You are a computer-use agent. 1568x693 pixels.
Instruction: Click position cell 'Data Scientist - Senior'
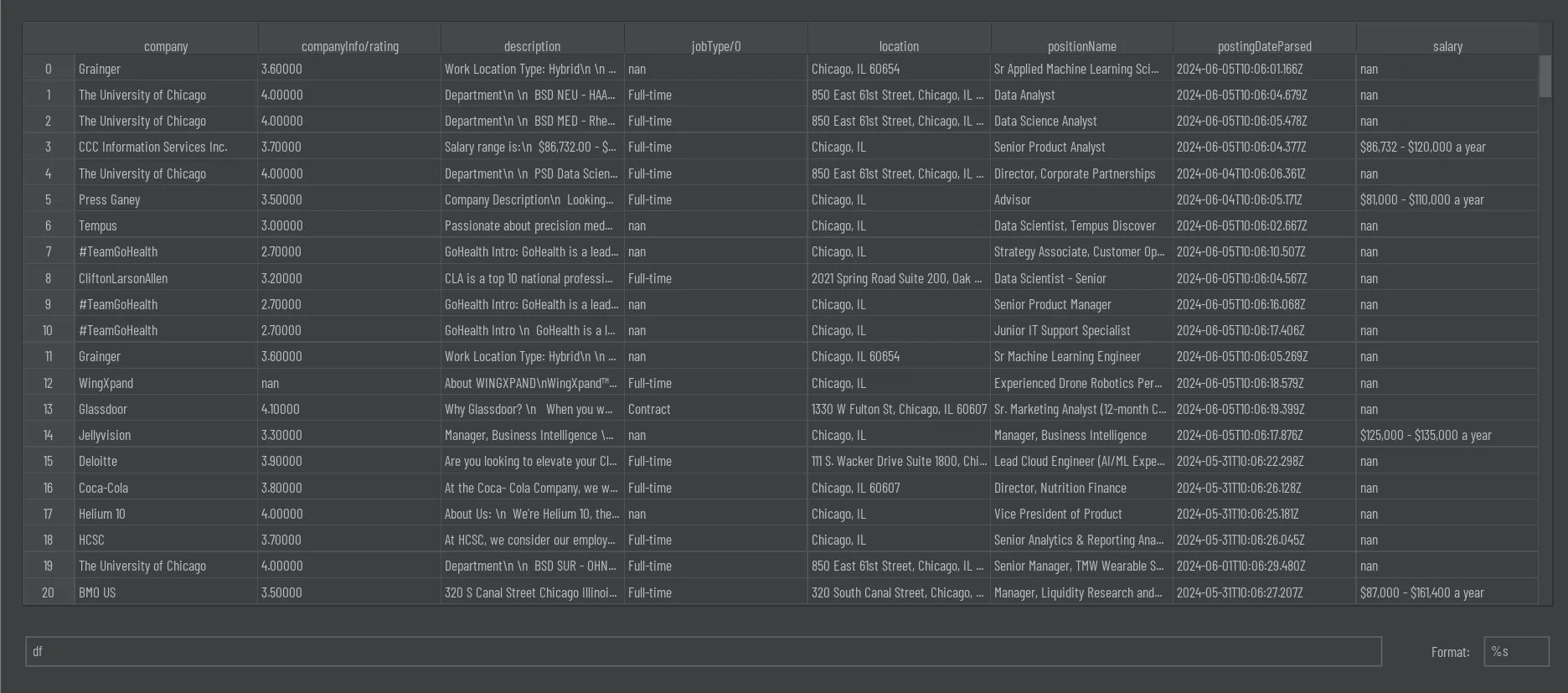[1081, 278]
